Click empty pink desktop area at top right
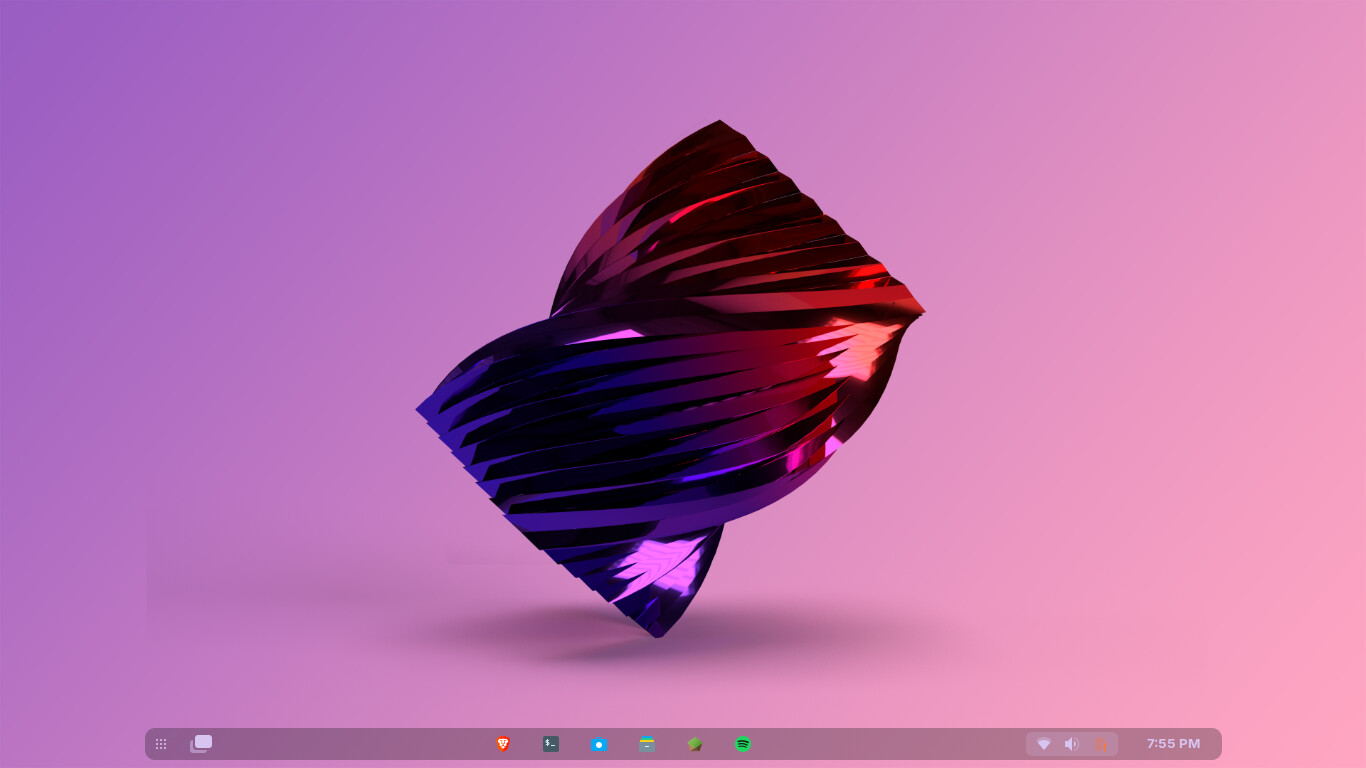The width and height of the screenshot is (1366, 768). (1200, 120)
